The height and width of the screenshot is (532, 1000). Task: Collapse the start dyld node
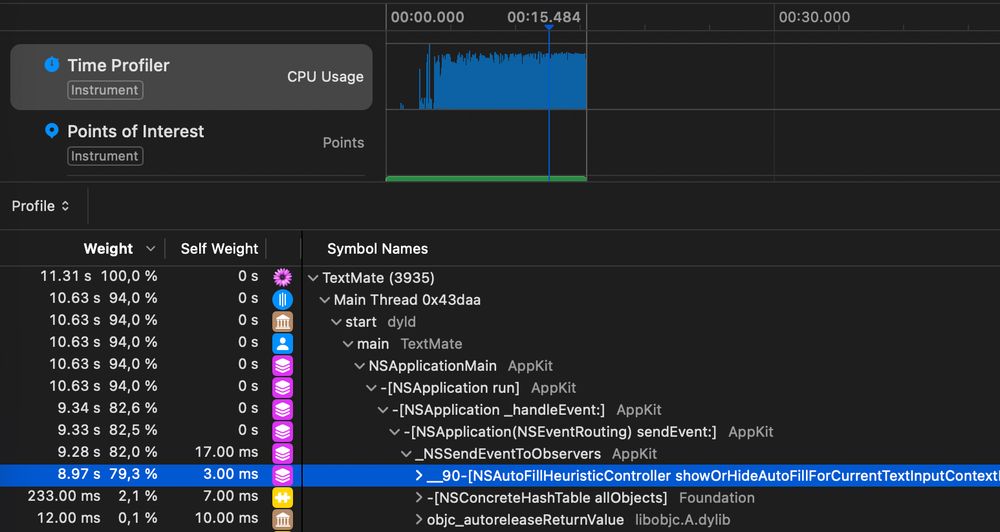336,322
